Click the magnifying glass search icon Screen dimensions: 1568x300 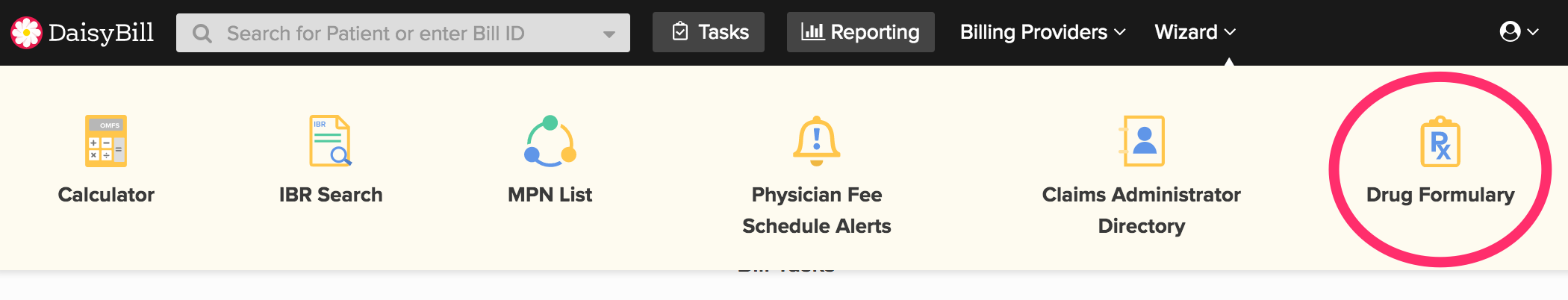[x=202, y=34]
